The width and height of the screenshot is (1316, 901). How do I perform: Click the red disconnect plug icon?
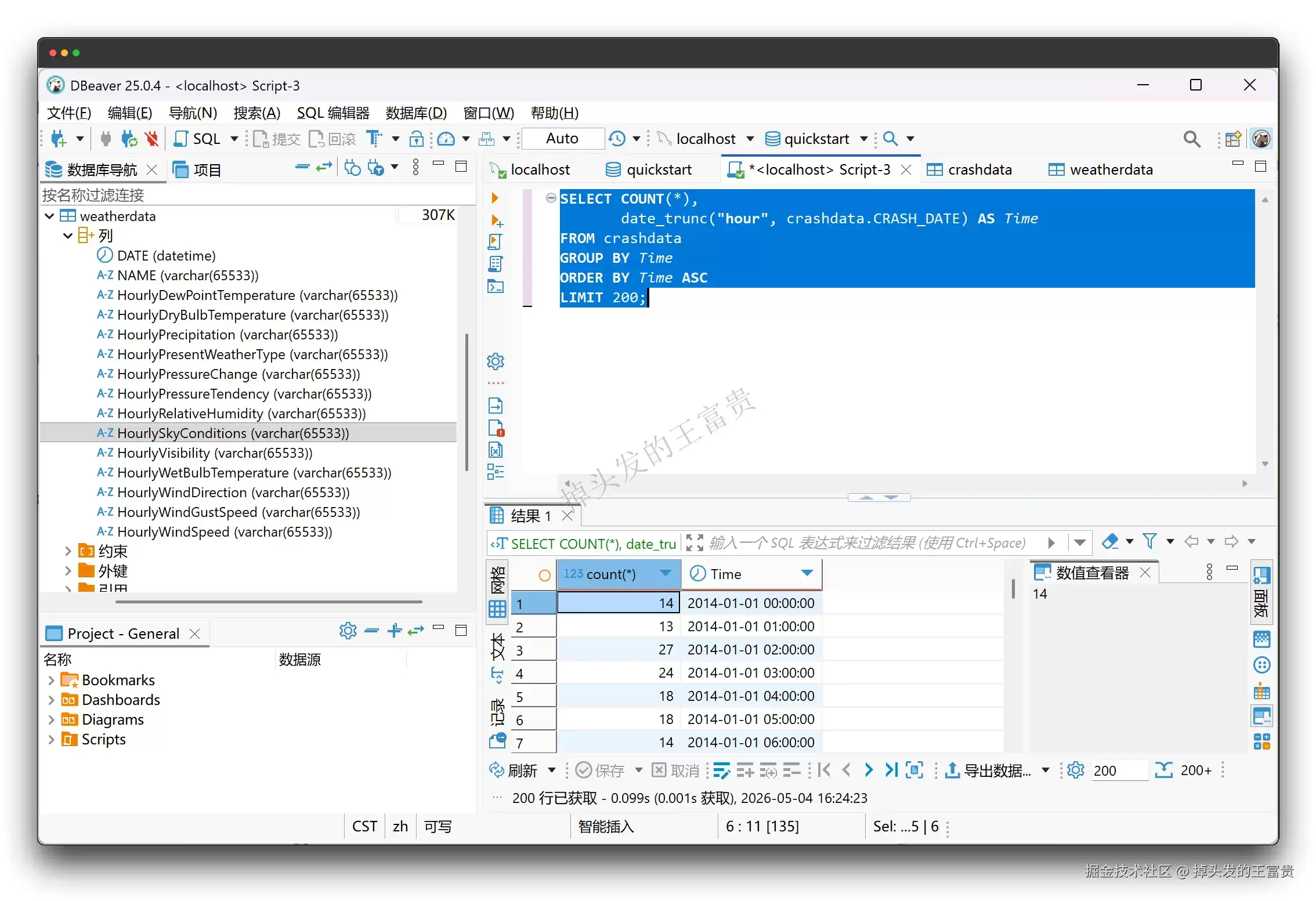[152, 139]
